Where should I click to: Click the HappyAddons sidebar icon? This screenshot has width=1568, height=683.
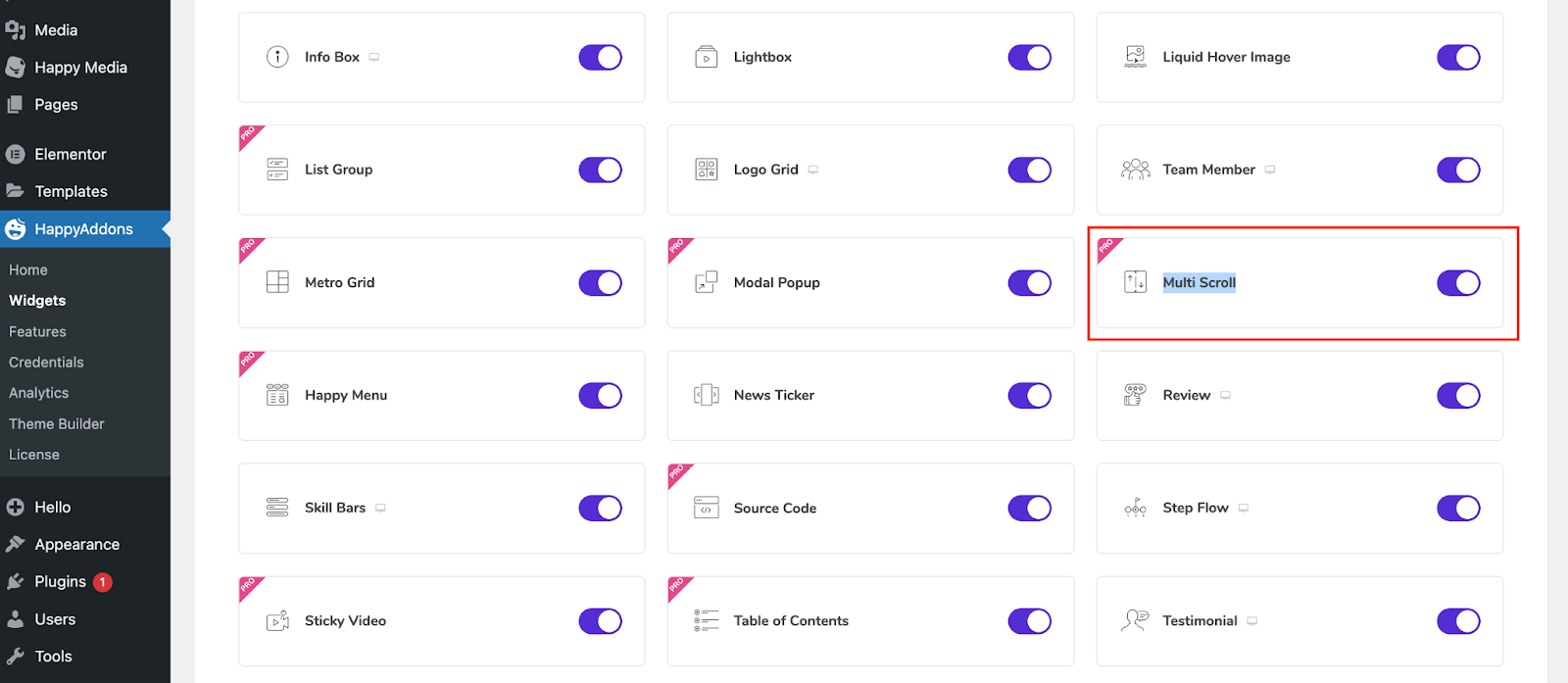(15, 228)
